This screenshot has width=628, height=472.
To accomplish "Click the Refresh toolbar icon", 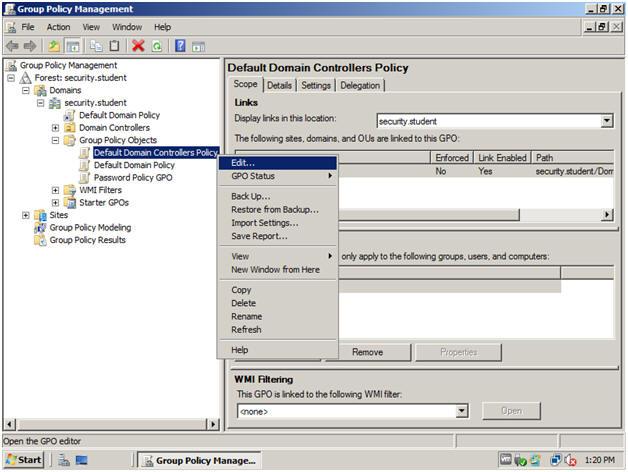I will pos(157,46).
